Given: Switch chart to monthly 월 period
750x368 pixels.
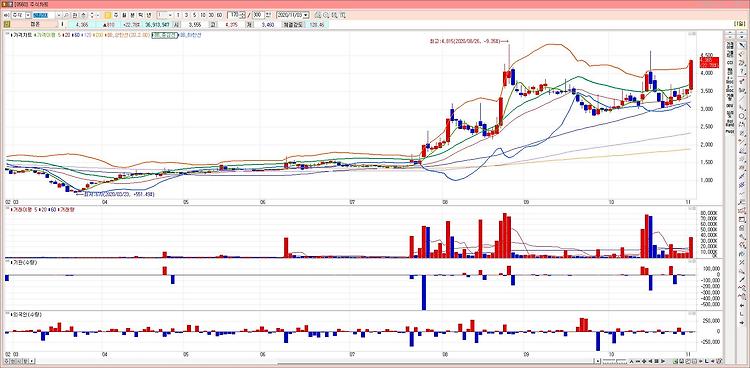Looking at the screenshot, I should (x=124, y=15).
